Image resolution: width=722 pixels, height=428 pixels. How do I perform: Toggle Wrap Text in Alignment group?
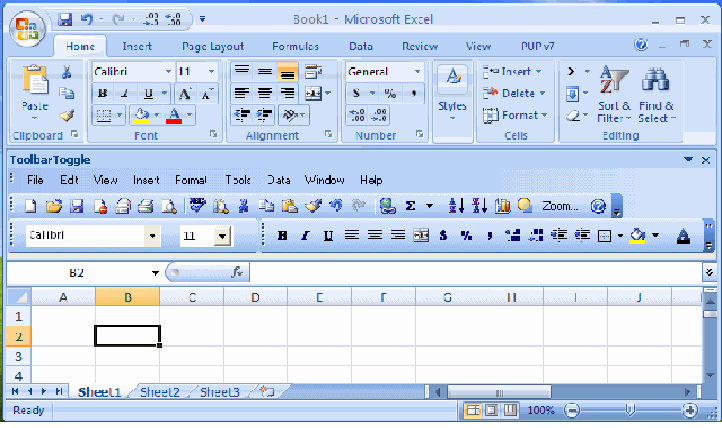coord(314,71)
